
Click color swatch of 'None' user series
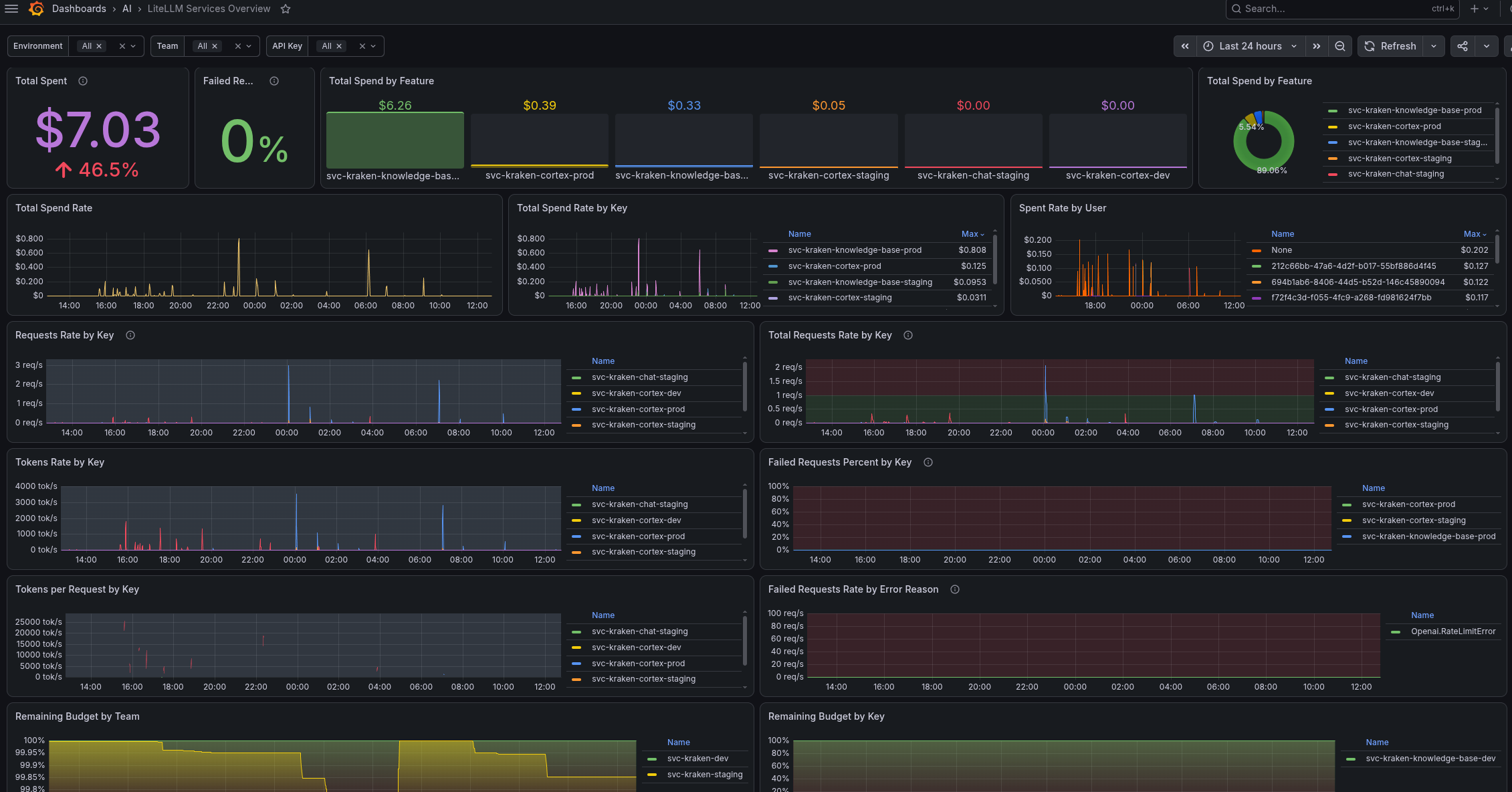pos(1257,250)
